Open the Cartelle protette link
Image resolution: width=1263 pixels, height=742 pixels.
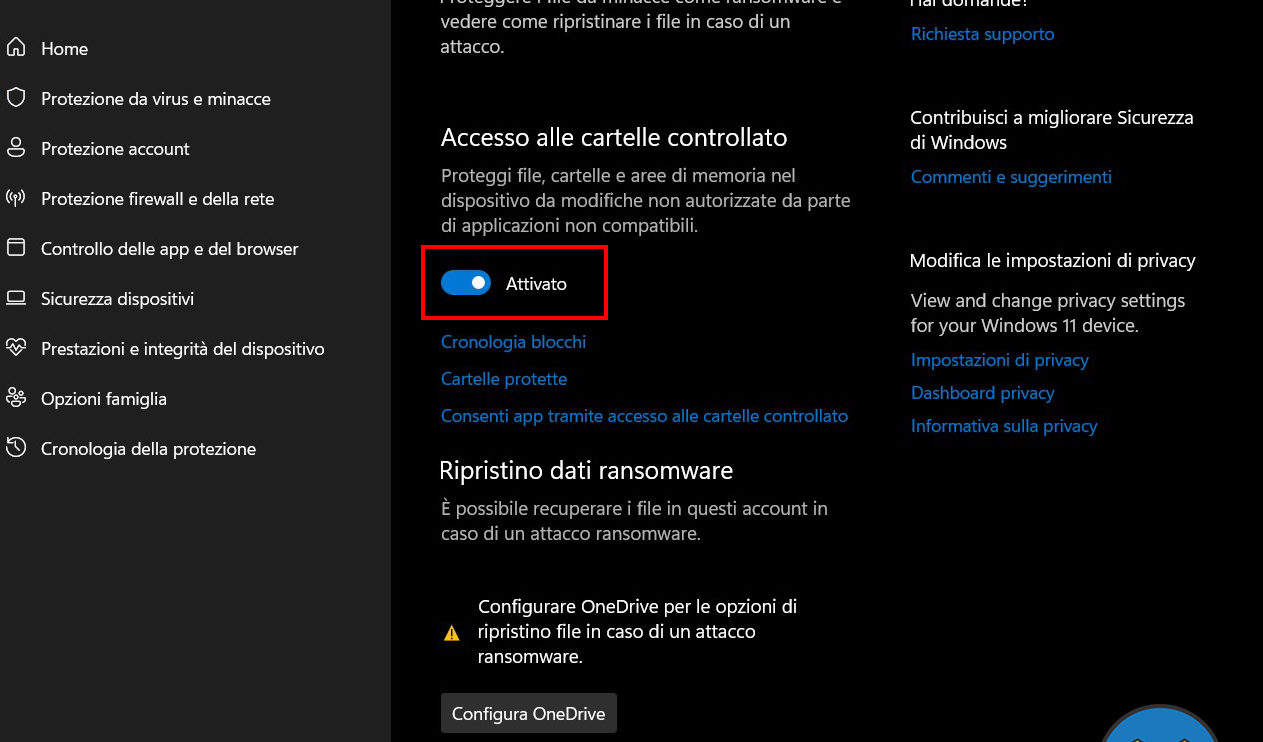click(504, 379)
